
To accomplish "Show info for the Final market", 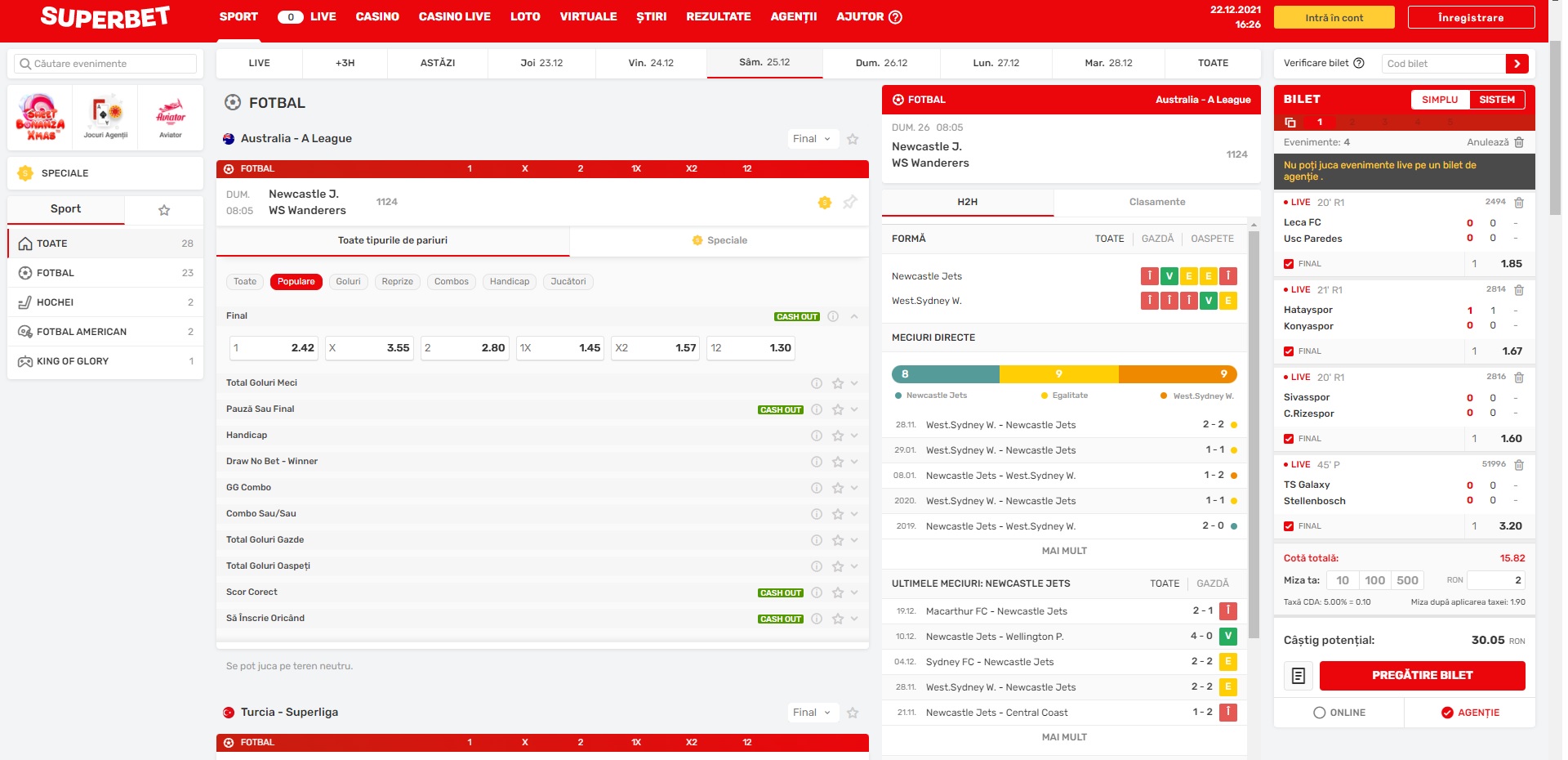I will 833,316.
